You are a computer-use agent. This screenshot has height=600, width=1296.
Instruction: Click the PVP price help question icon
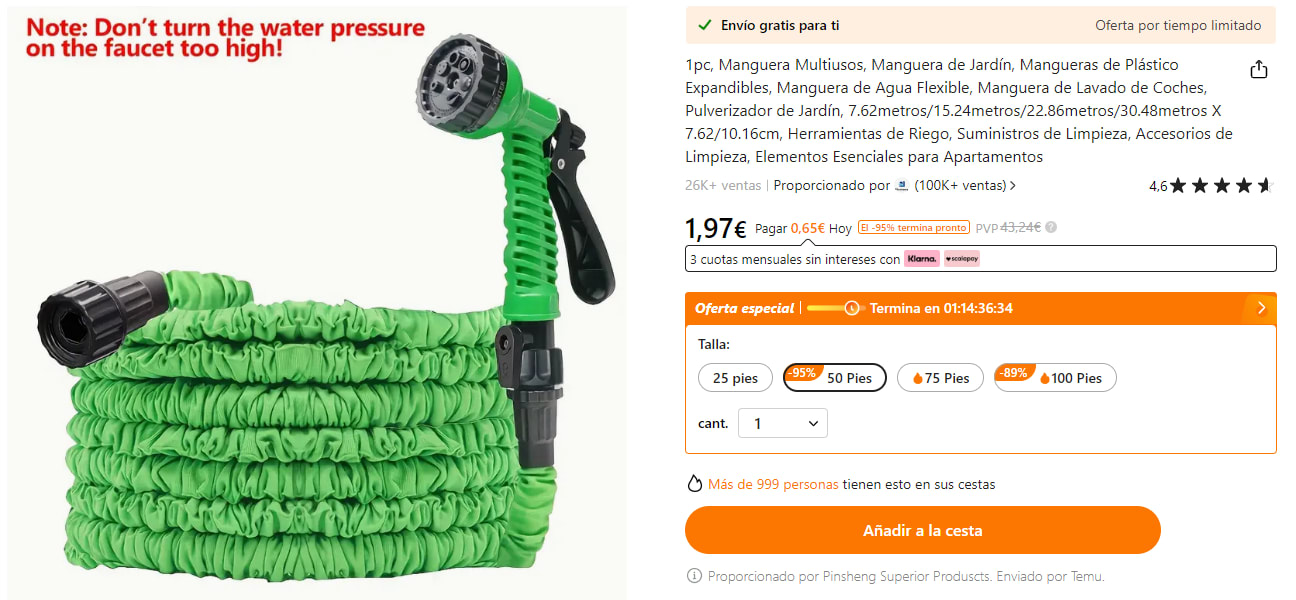coord(1051,228)
